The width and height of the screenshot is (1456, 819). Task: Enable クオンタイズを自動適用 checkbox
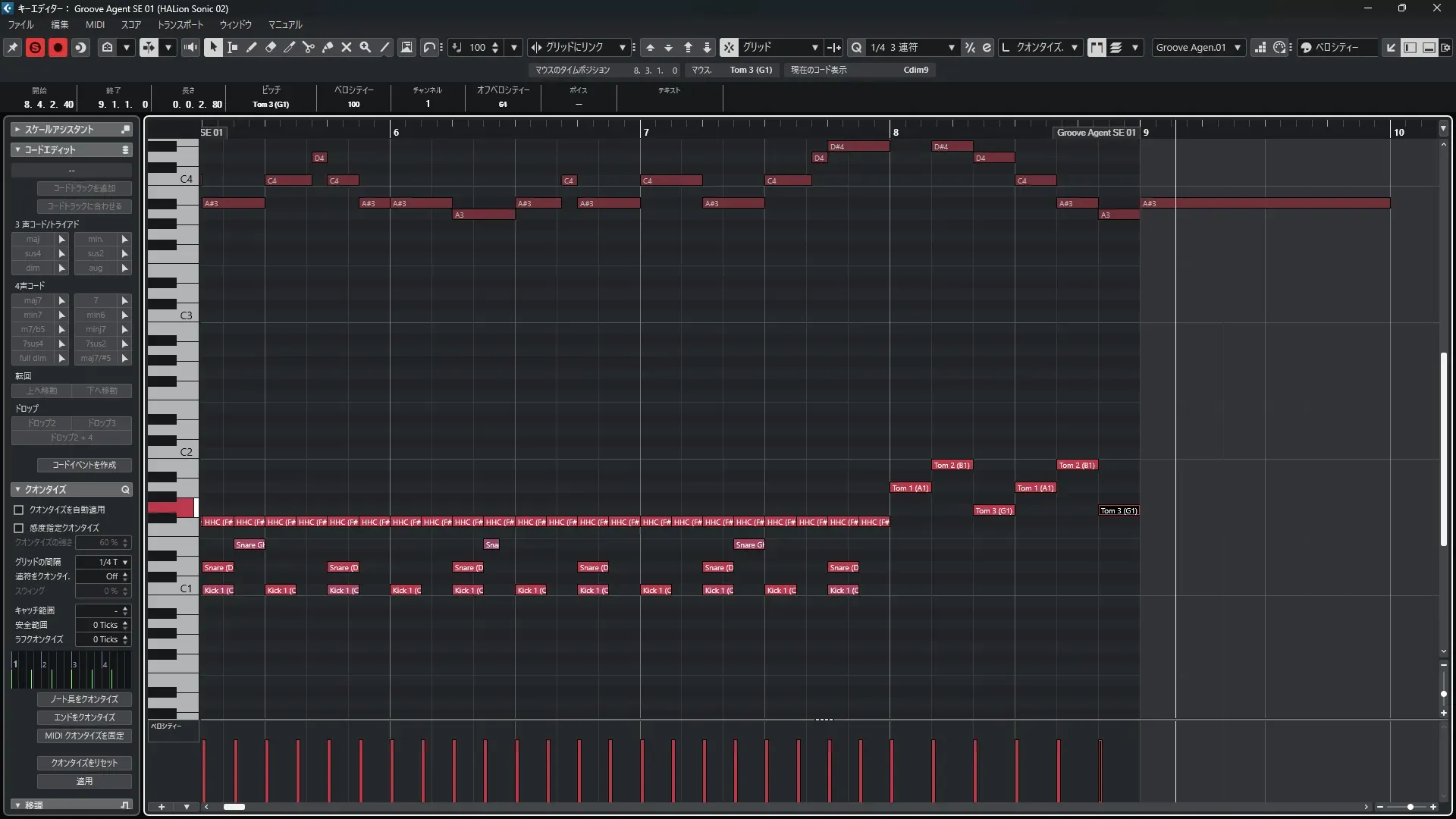pos(19,510)
